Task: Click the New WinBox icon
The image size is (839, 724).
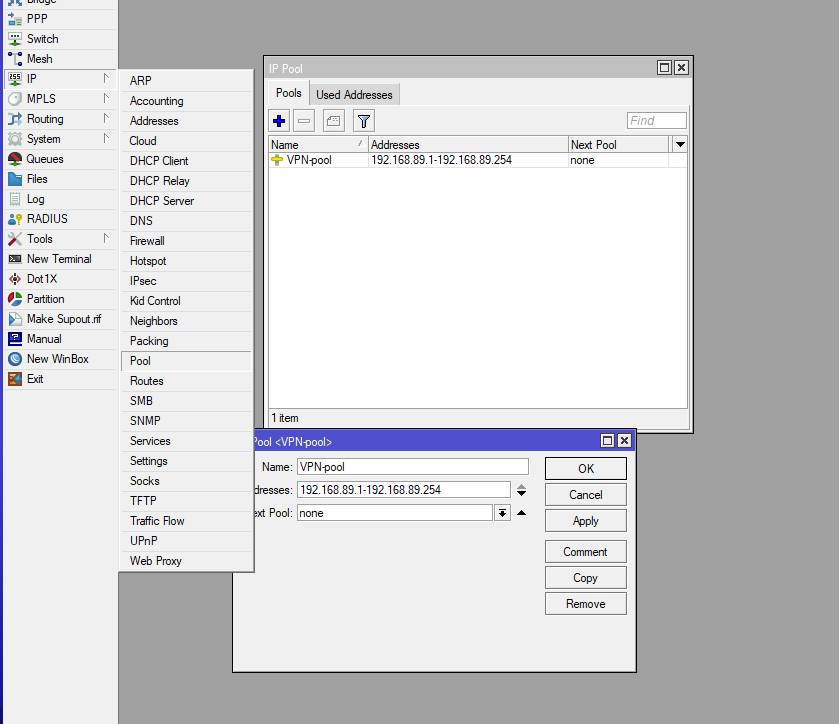Action: coord(15,359)
